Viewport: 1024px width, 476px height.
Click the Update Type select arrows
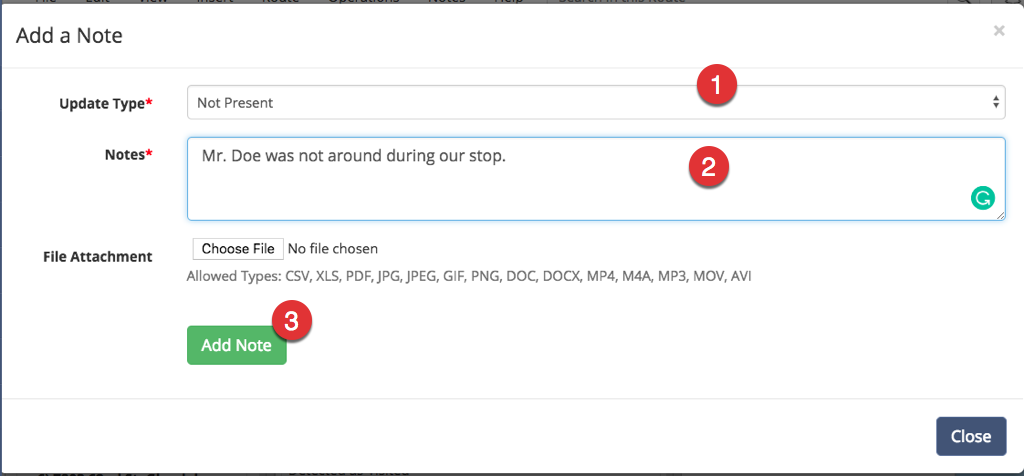(995, 103)
